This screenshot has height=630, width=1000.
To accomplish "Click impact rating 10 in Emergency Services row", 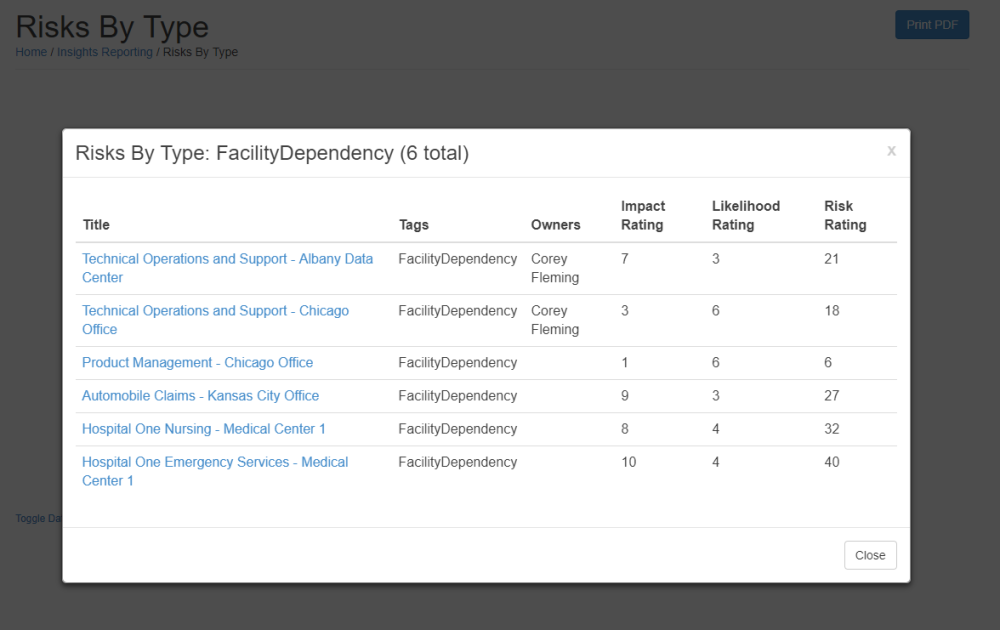I will 629,462.
